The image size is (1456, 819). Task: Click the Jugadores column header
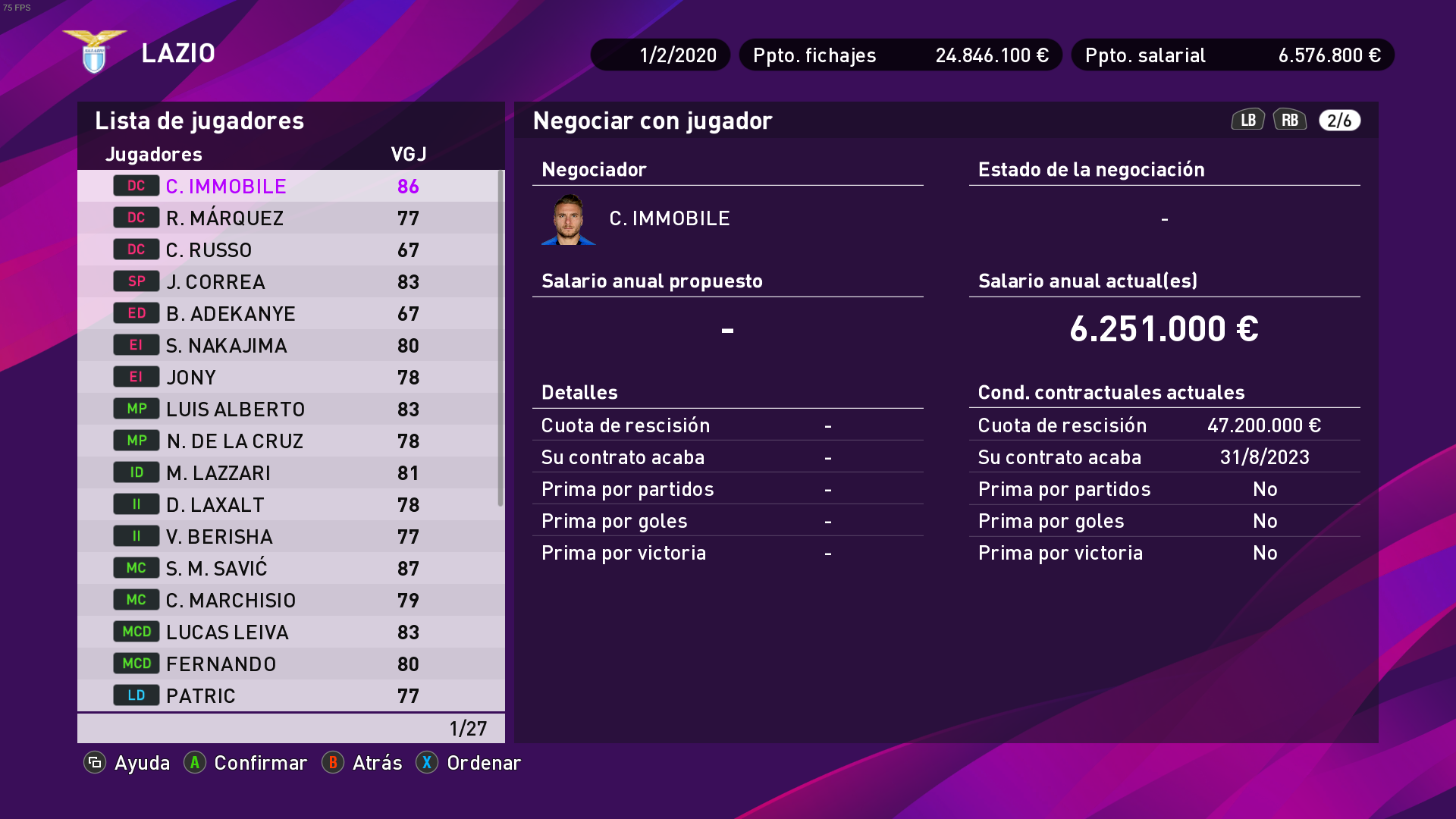154,155
